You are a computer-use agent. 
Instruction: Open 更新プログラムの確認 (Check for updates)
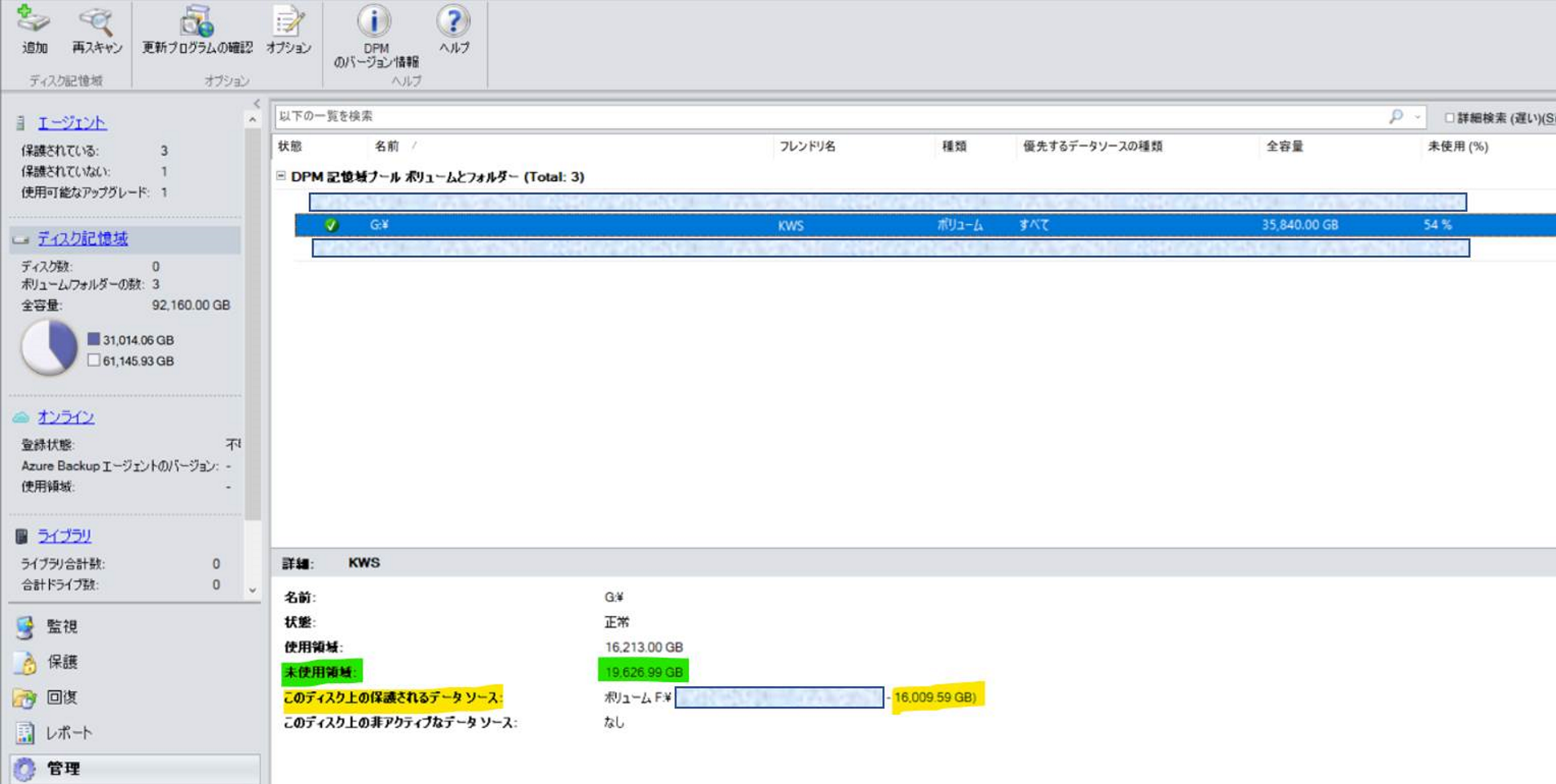pyautogui.click(x=196, y=21)
